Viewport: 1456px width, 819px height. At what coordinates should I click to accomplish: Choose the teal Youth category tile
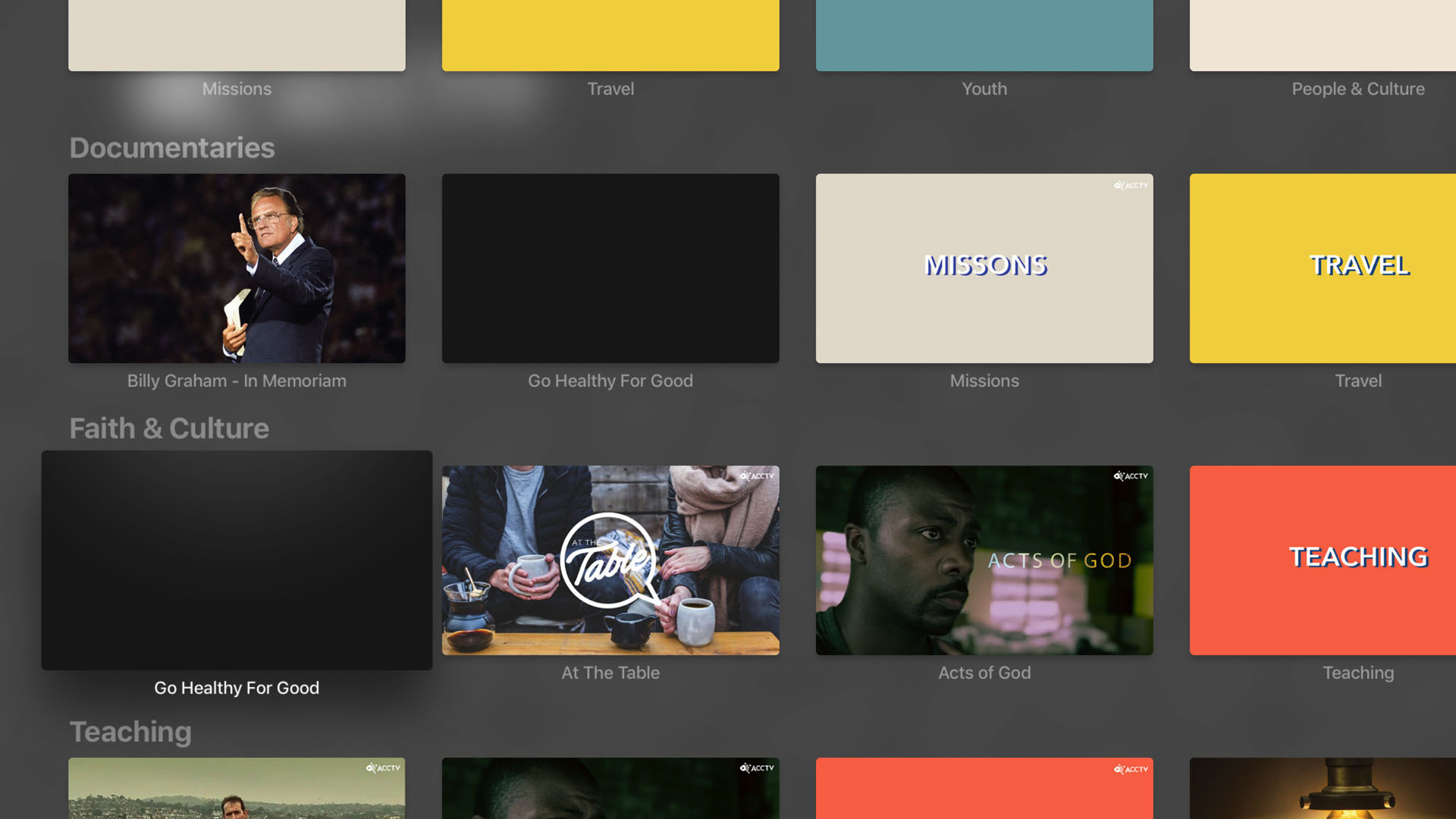[x=984, y=36]
